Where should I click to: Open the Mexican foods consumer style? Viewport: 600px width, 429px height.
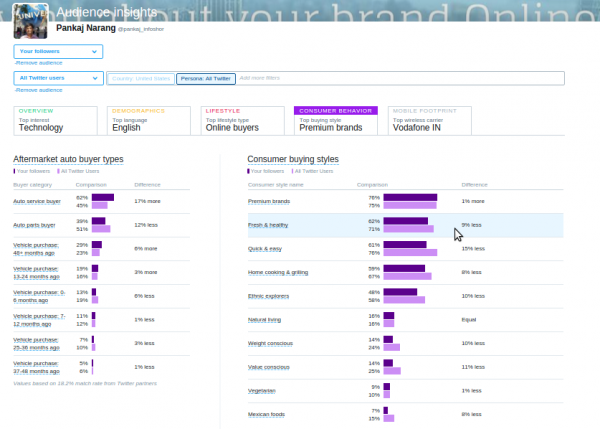[266, 414]
